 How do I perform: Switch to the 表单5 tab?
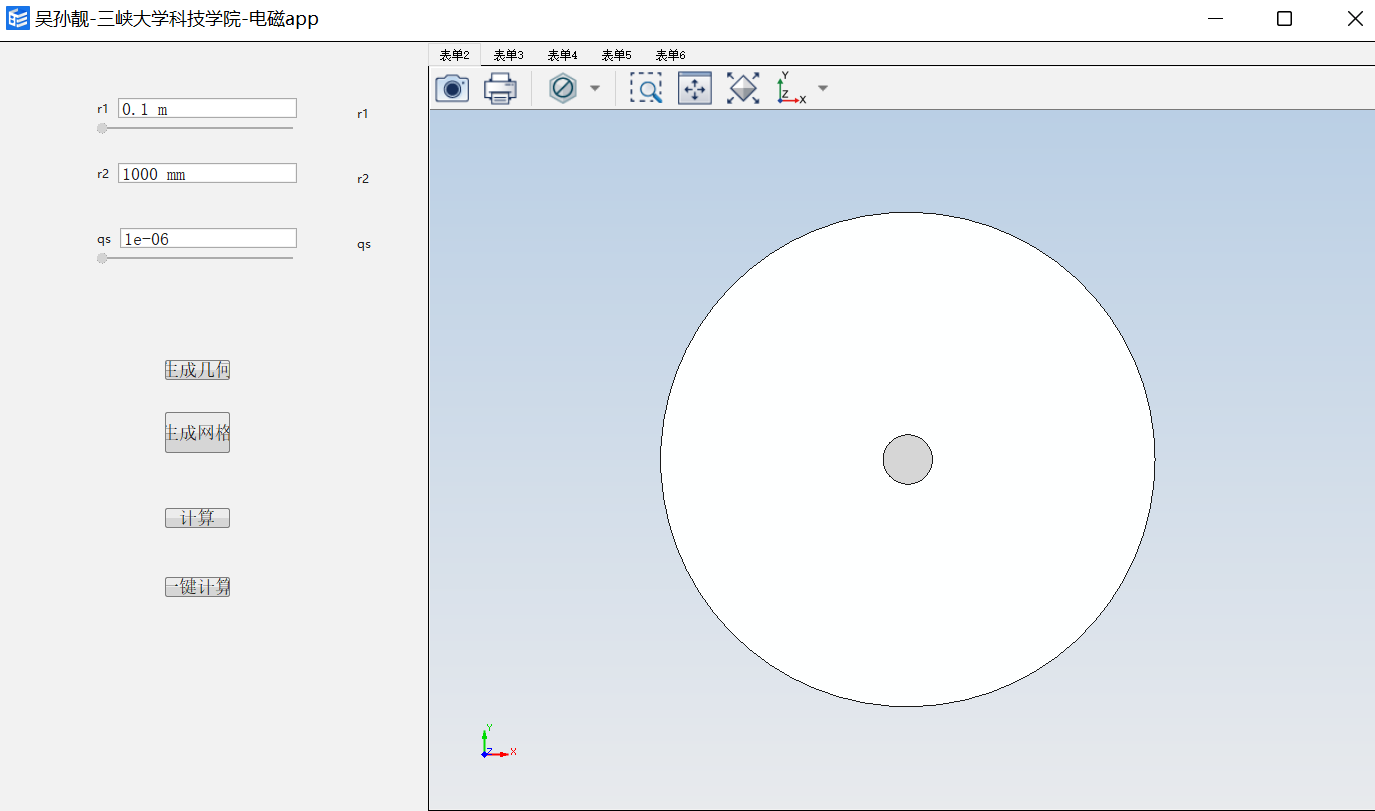(x=616, y=55)
